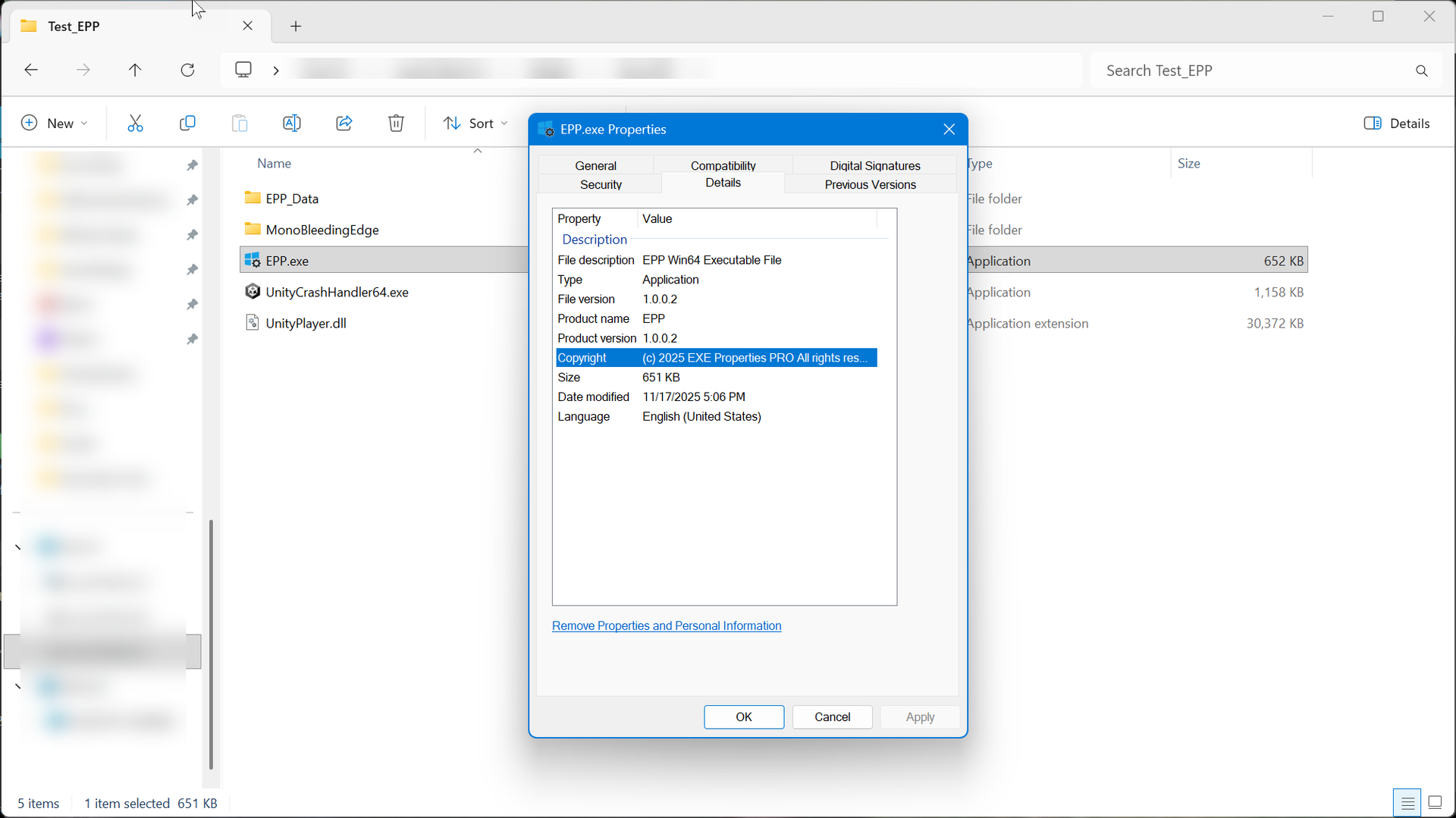
Task: Click the Cut scissors icon in toolbar
Action: pos(135,124)
